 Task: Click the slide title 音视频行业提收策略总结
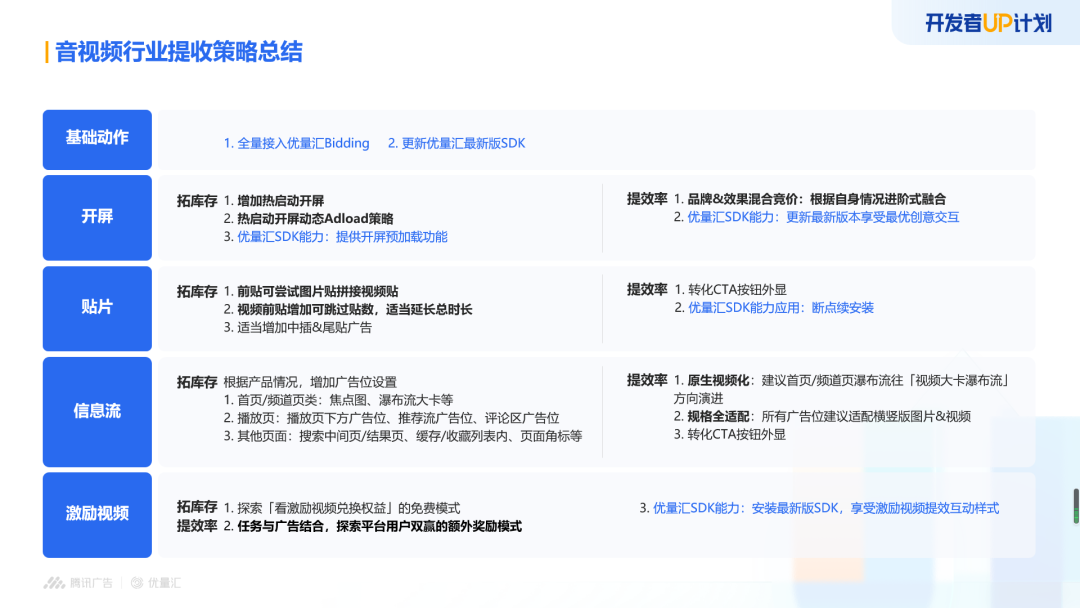click(x=178, y=52)
